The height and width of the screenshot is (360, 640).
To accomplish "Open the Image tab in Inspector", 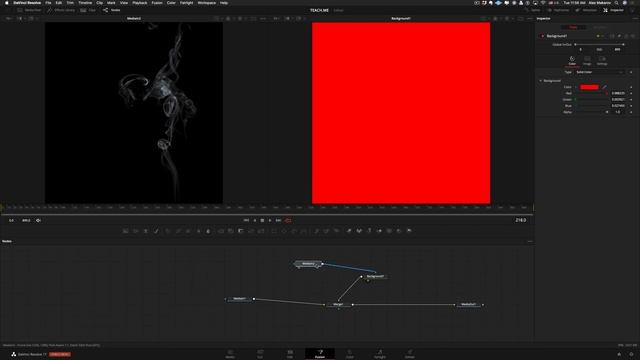I will 587,61.
